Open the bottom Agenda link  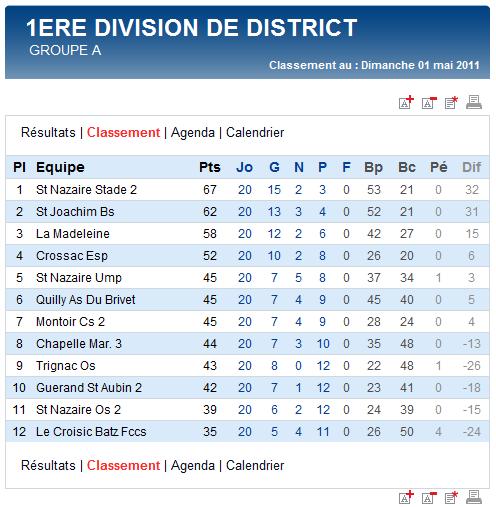[x=193, y=466]
